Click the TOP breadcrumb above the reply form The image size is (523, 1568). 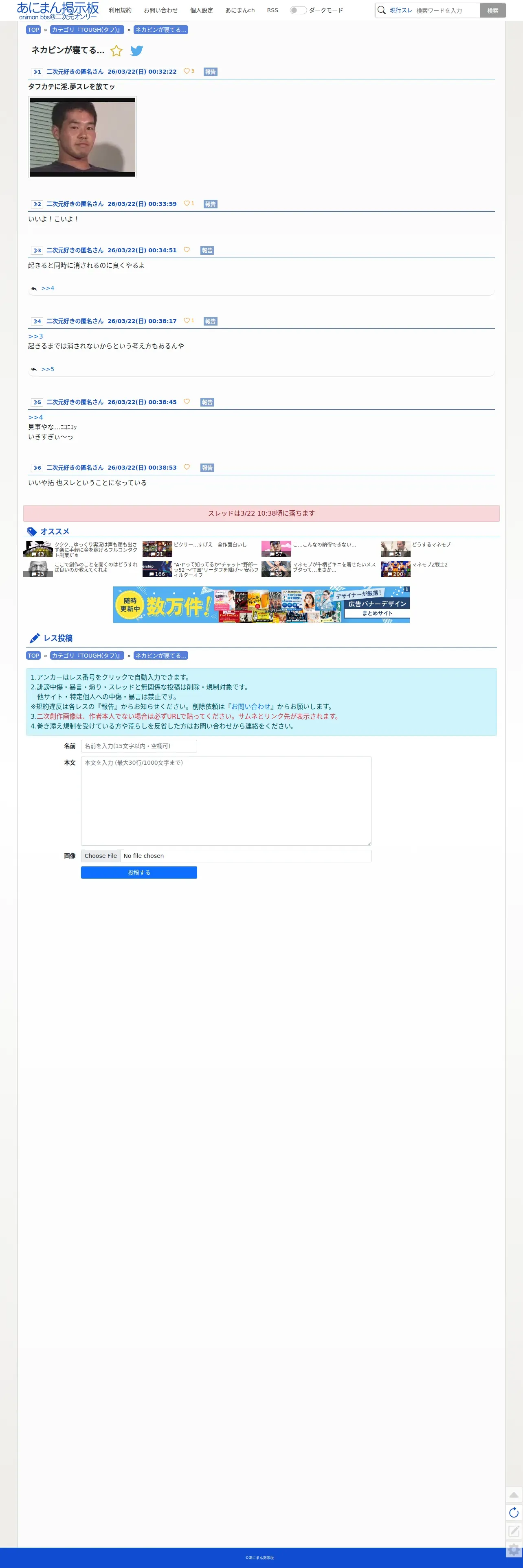point(33,656)
